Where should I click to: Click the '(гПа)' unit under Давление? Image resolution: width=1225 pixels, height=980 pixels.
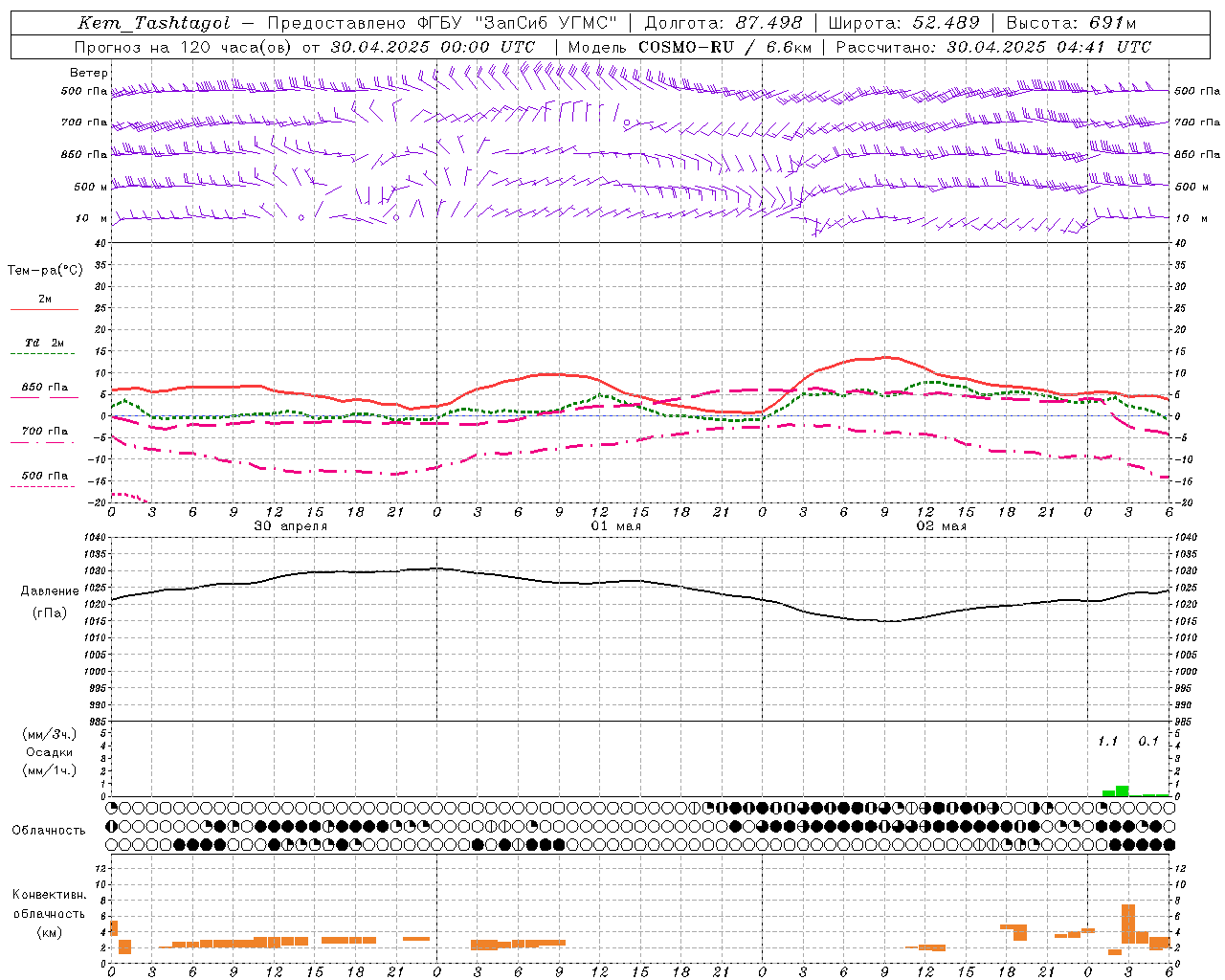click(x=50, y=613)
